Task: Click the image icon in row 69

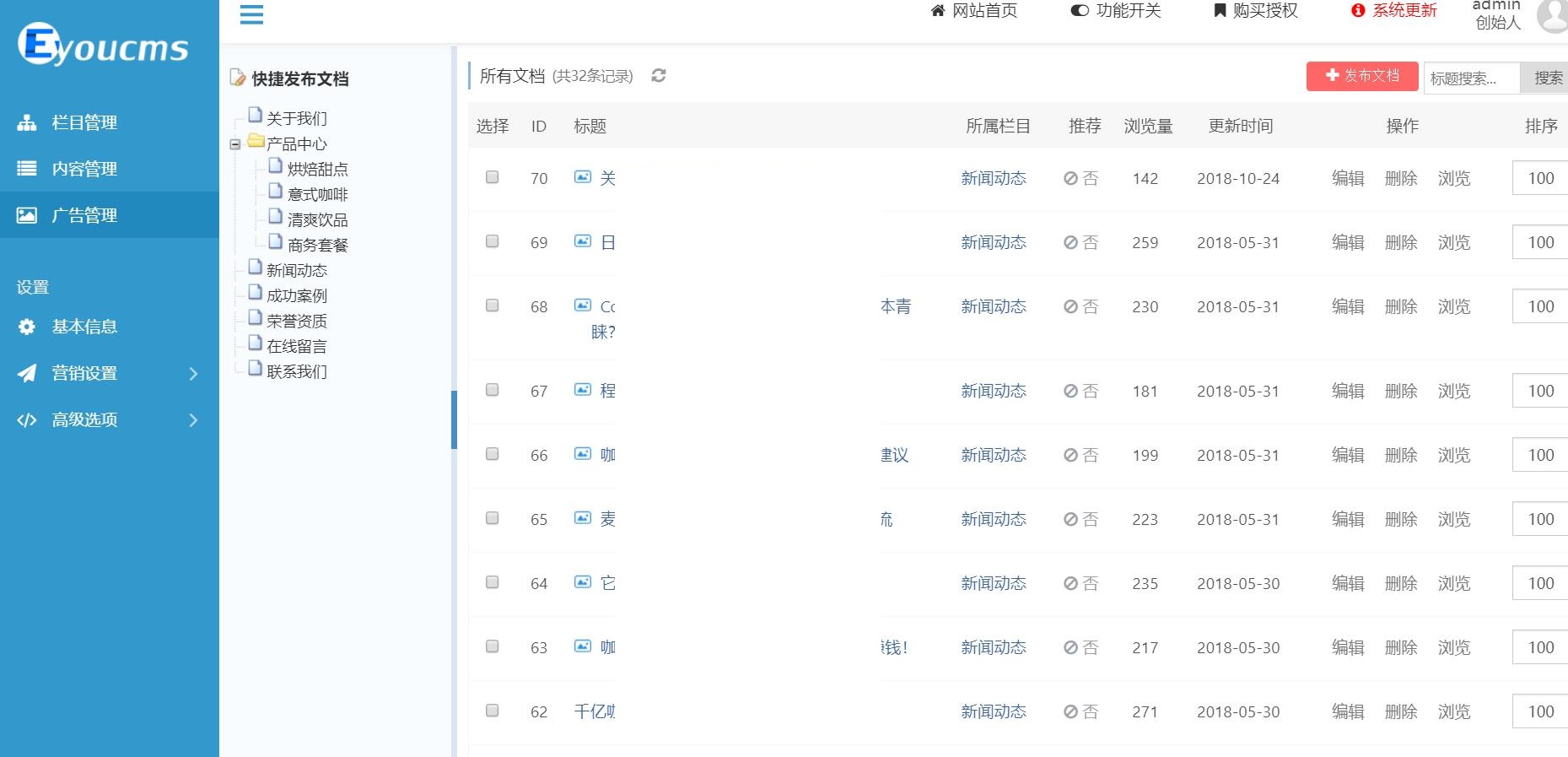Action: (583, 241)
